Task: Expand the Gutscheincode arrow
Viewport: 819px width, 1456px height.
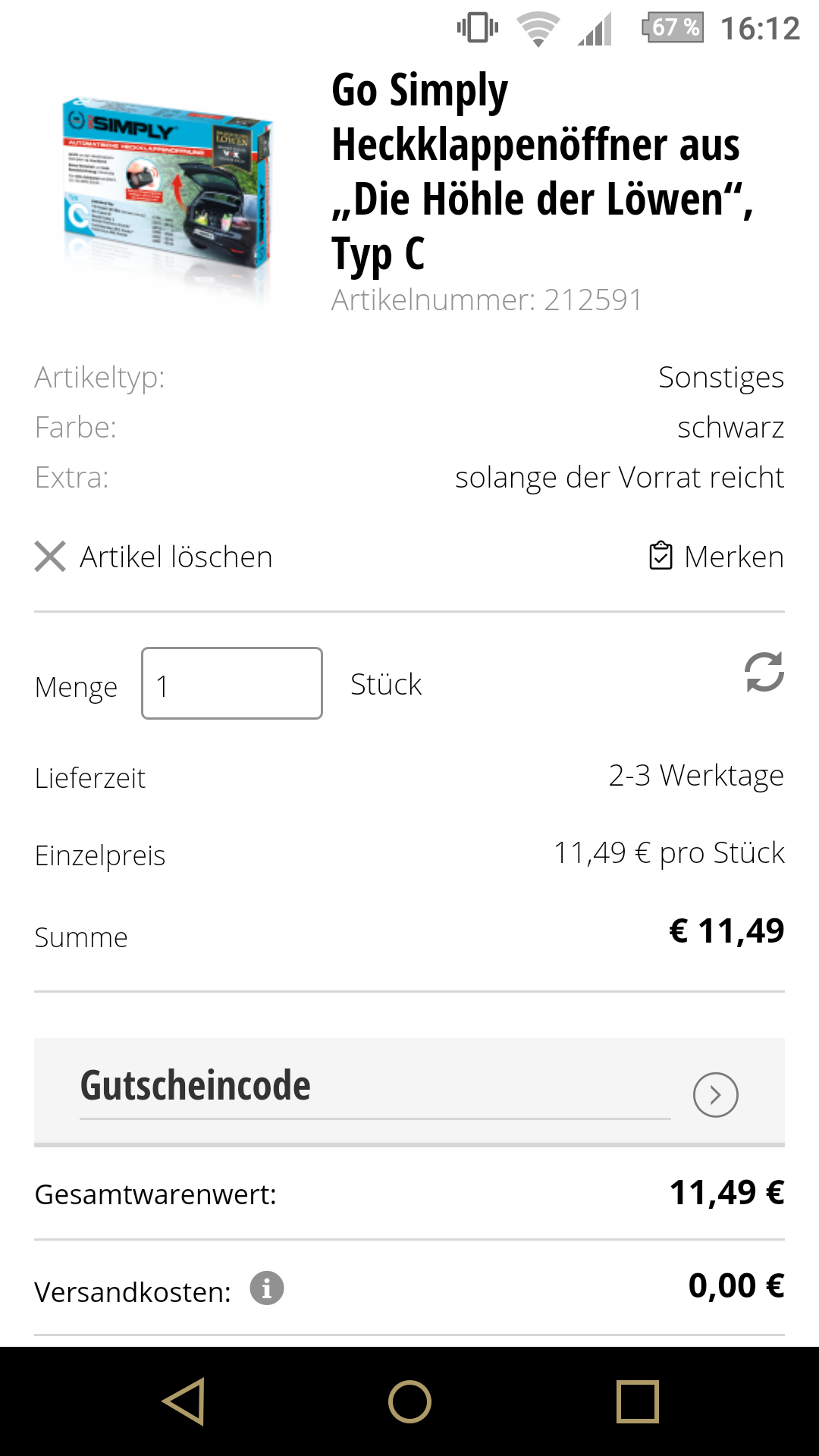Action: (715, 1094)
